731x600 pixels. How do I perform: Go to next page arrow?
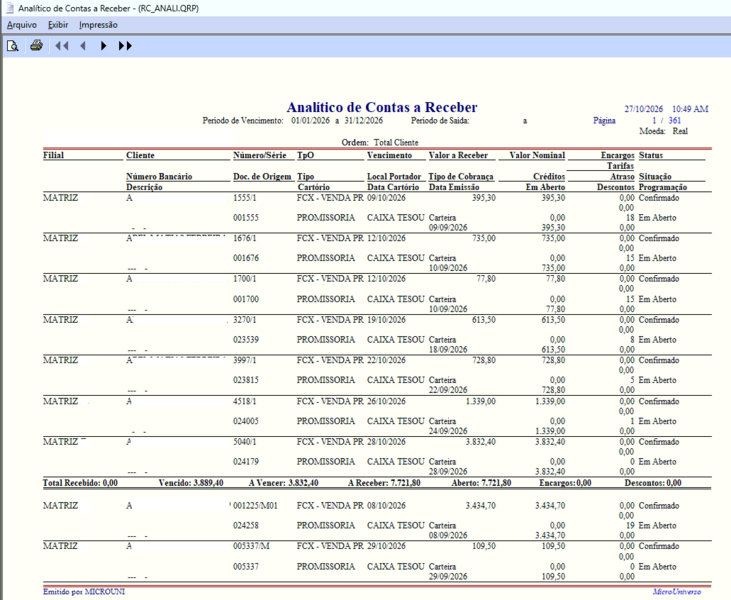(103, 46)
